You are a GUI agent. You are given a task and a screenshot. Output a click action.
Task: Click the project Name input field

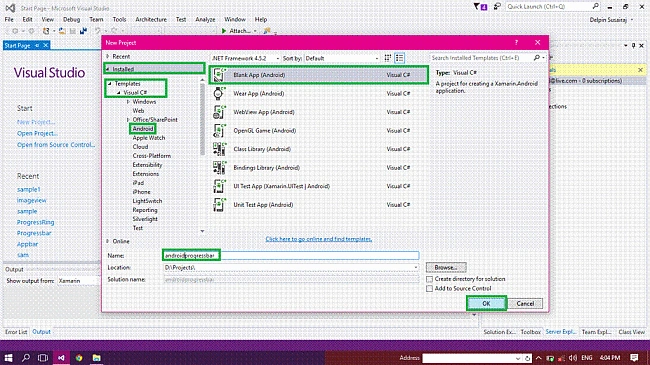click(291, 256)
